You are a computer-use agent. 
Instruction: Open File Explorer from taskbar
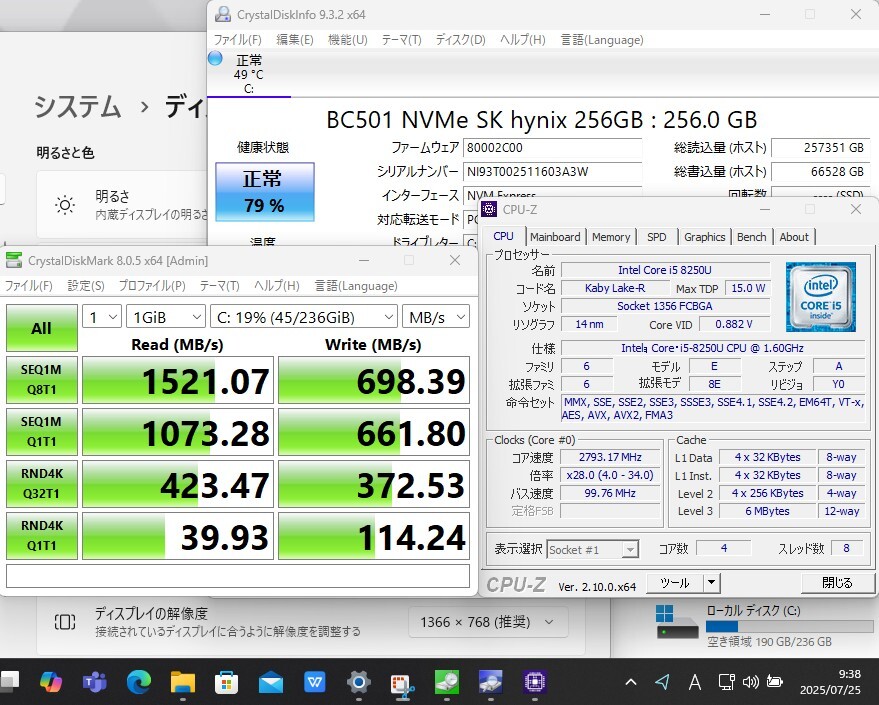coord(182,682)
